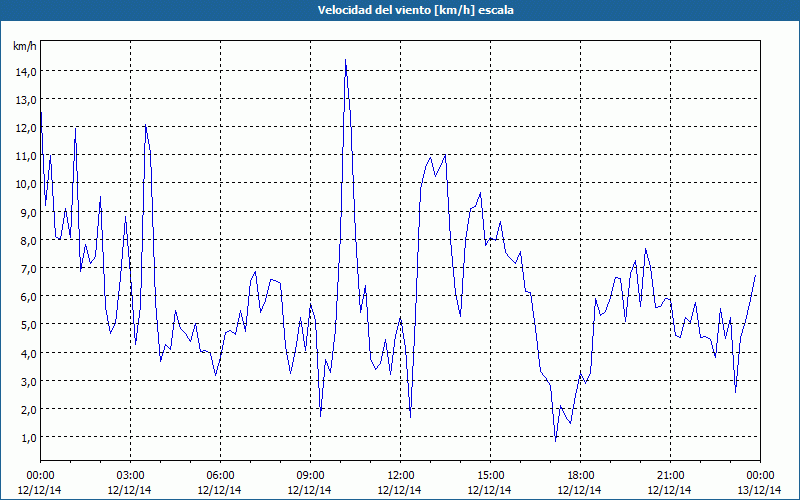Click the "21:00" x-axis time label
800x500 pixels.
coord(670,476)
